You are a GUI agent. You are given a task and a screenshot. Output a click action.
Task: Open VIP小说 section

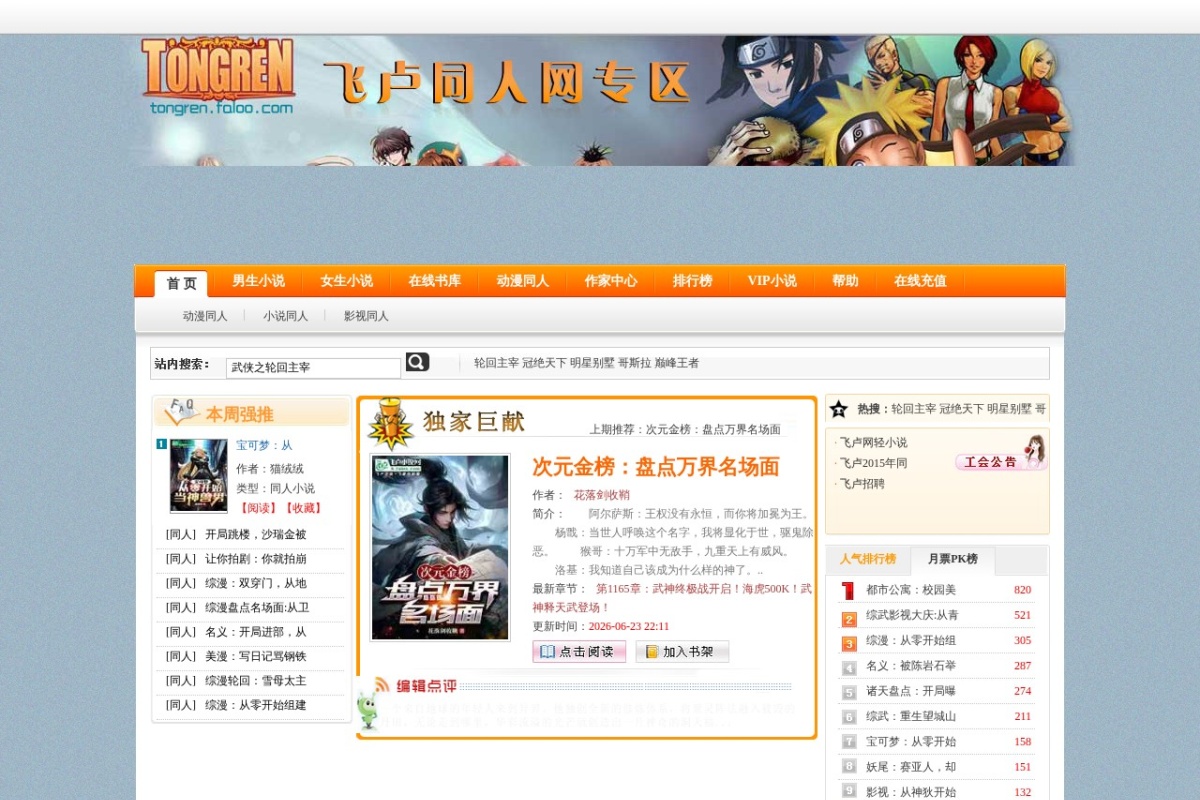[772, 281]
